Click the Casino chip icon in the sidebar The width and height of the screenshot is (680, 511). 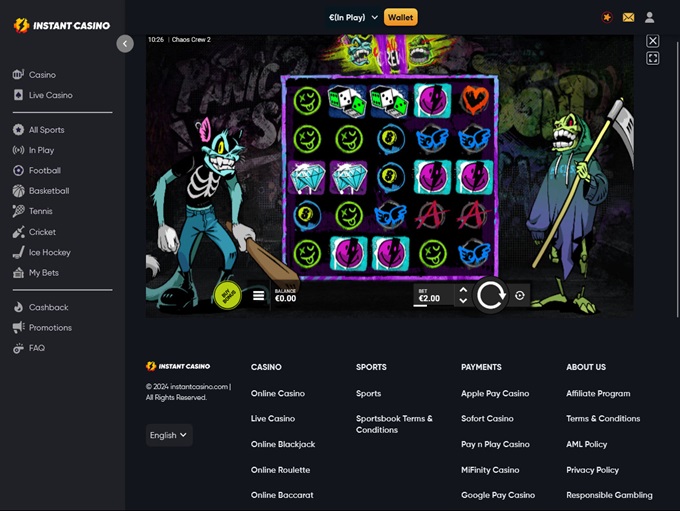[x=18, y=75]
